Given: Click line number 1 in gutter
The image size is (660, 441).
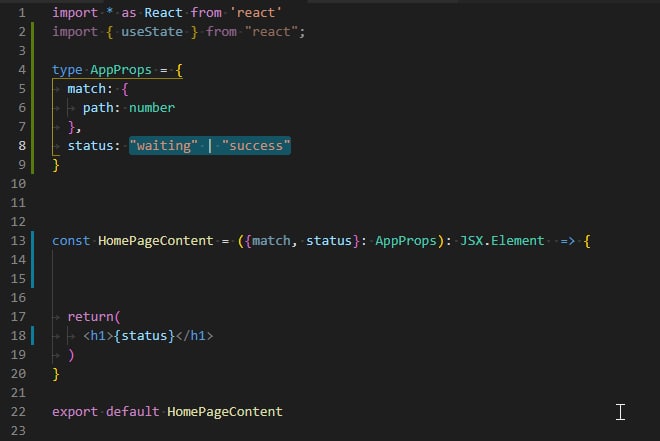Looking at the screenshot, I should tap(22, 13).
